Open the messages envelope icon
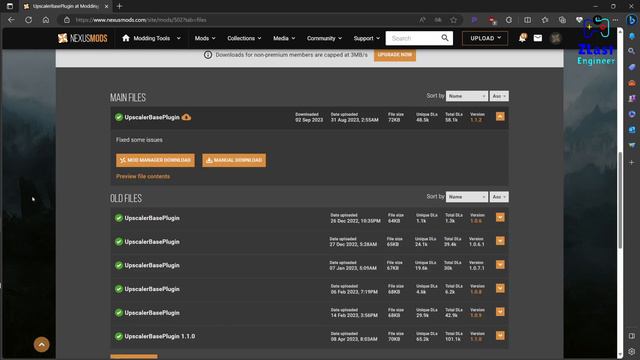 pyautogui.click(x=538, y=38)
